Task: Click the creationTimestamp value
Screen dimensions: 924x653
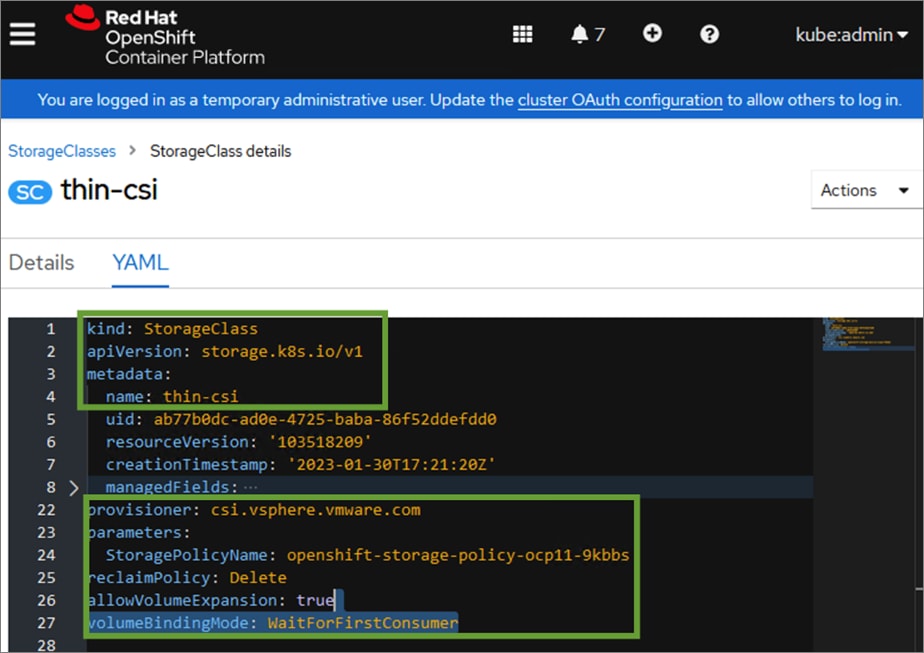Action: [391, 465]
